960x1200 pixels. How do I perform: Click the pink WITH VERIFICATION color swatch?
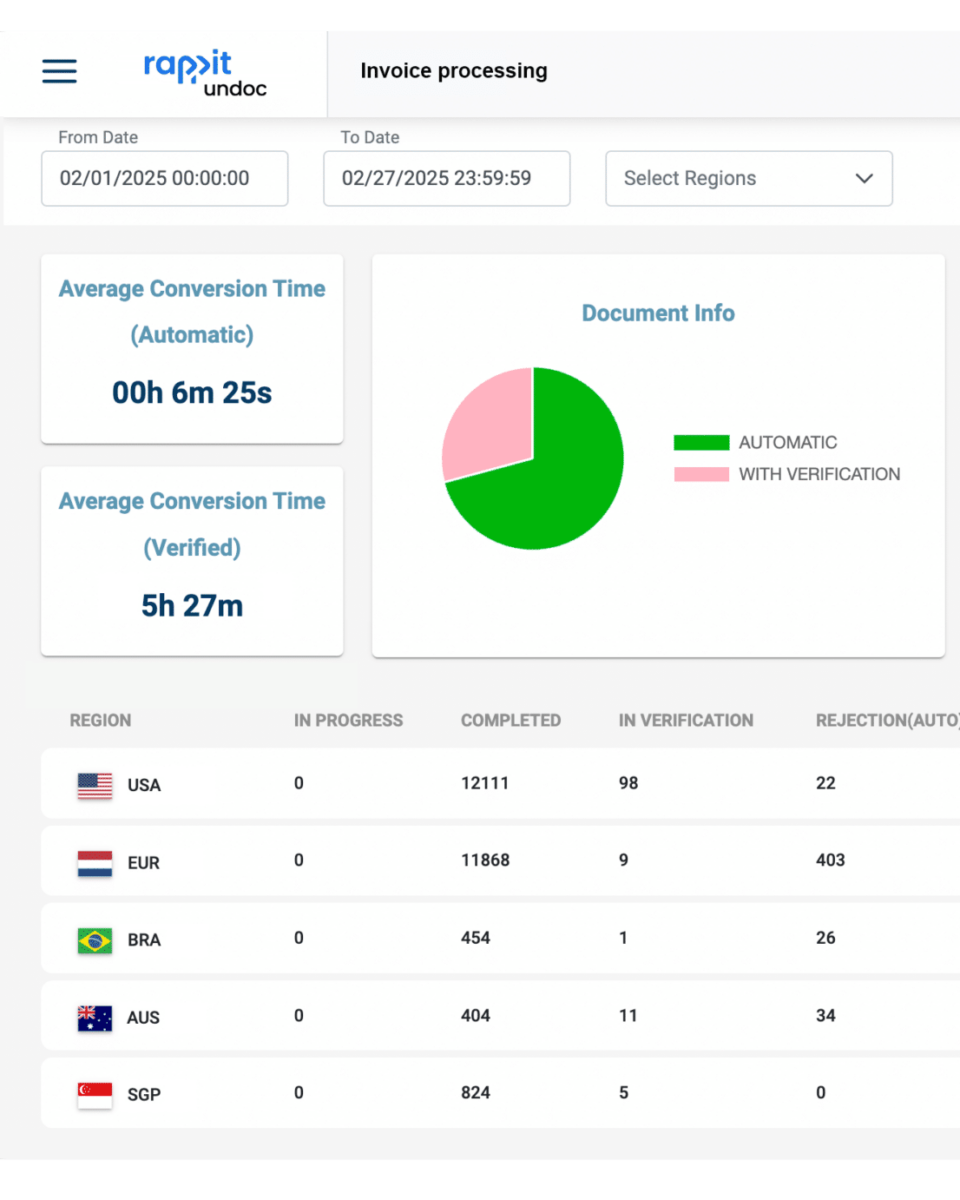(x=702, y=474)
